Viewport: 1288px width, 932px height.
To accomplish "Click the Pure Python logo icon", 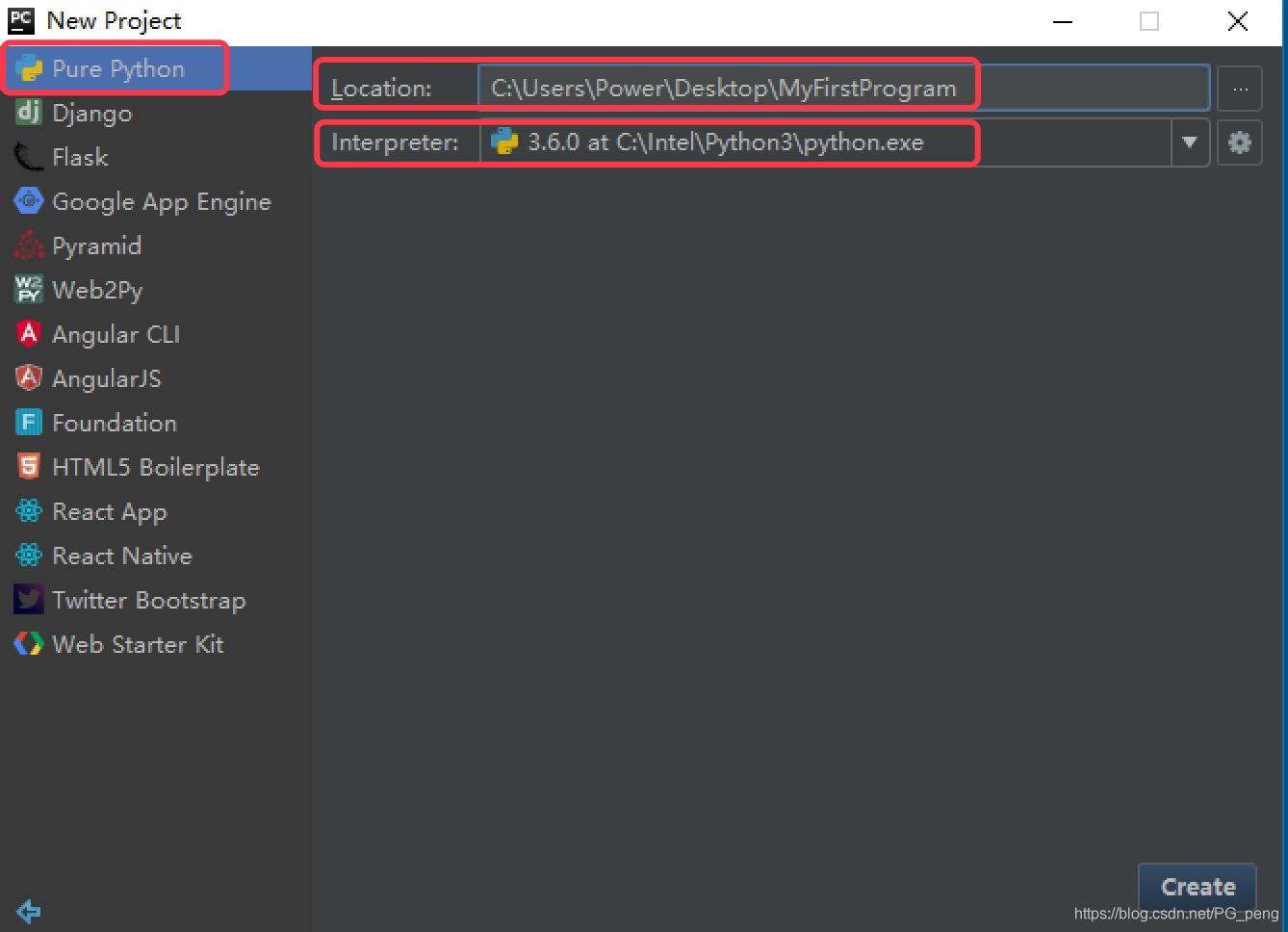I will pyautogui.click(x=29, y=69).
